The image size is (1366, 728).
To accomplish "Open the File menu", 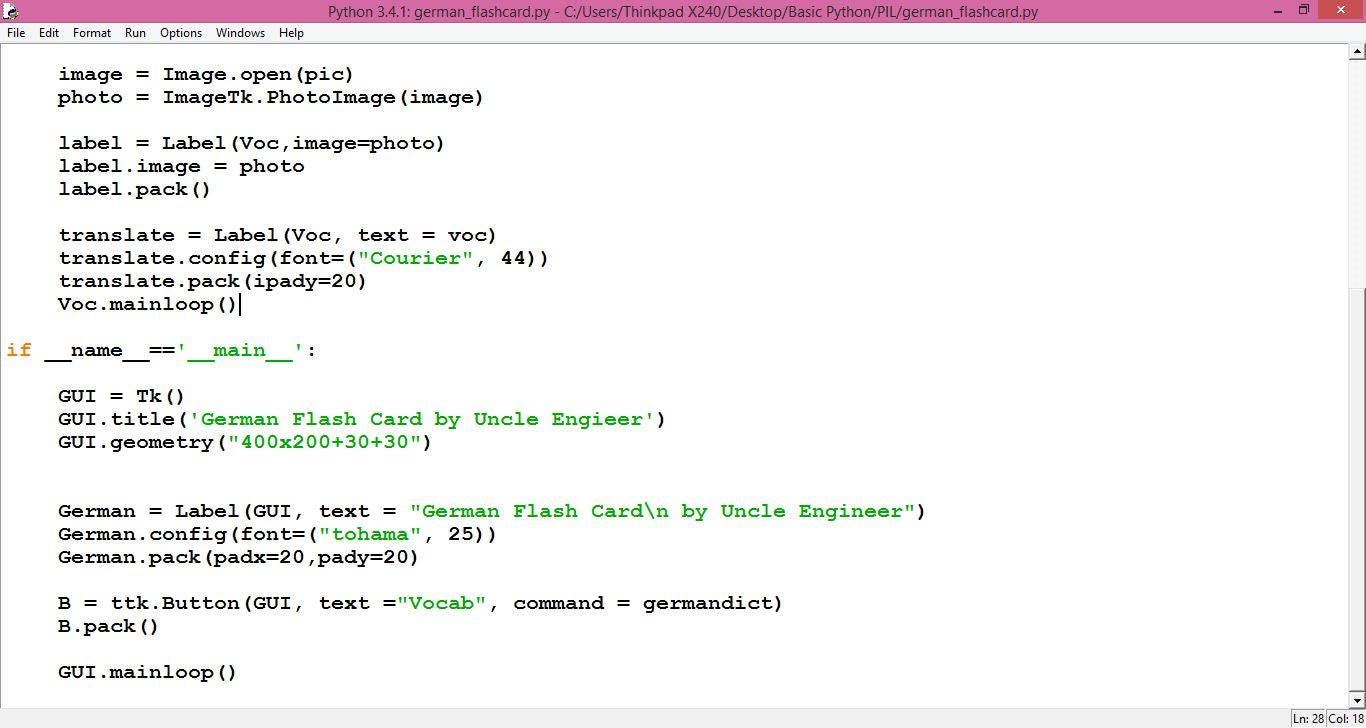I will (x=15, y=32).
